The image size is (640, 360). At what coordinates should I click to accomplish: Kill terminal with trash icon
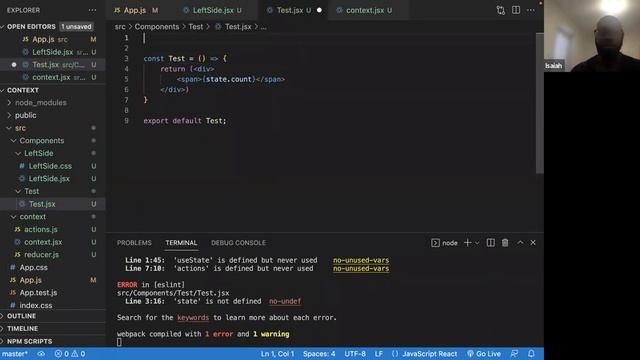coord(505,243)
